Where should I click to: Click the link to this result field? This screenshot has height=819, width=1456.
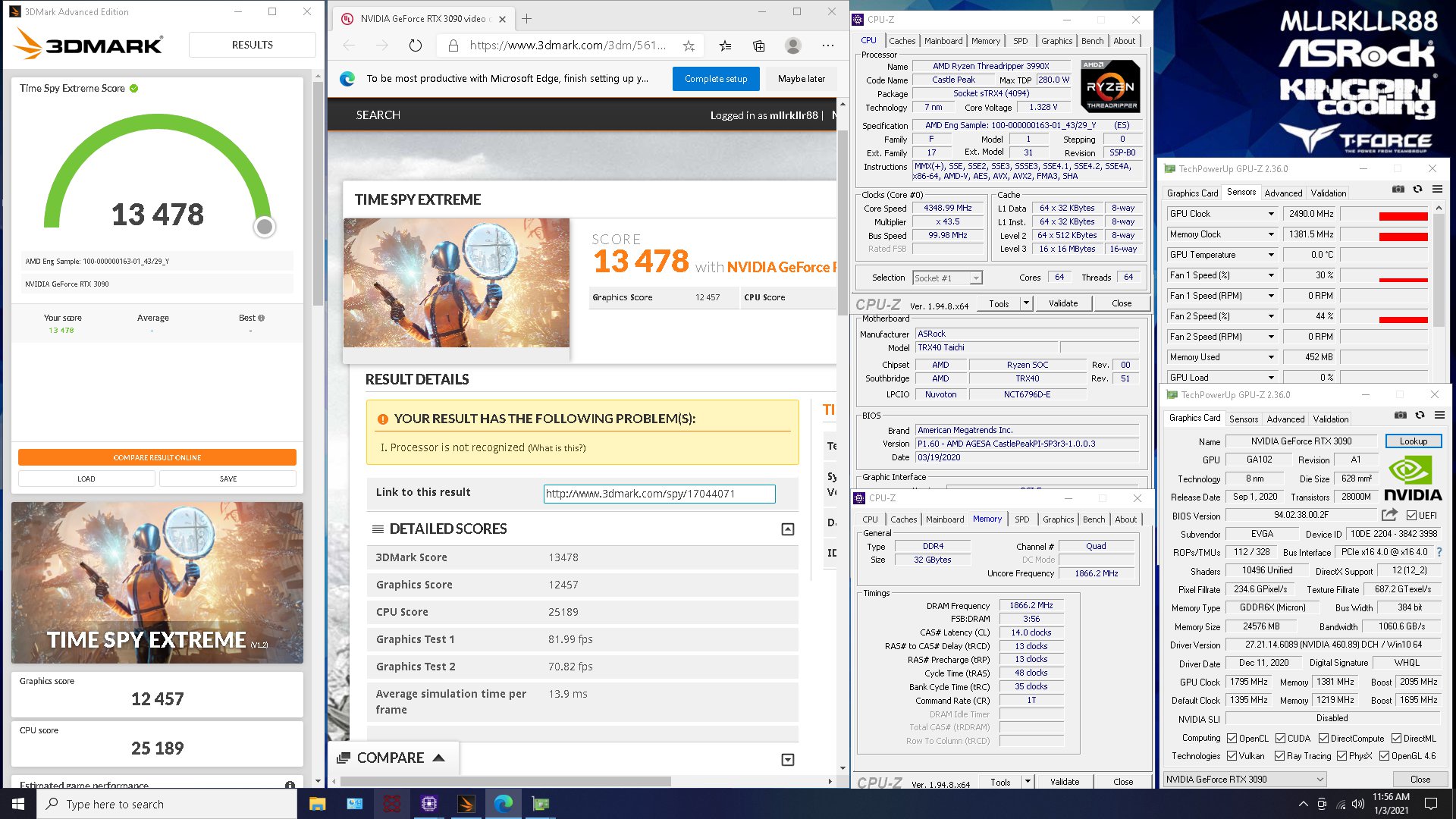659,494
